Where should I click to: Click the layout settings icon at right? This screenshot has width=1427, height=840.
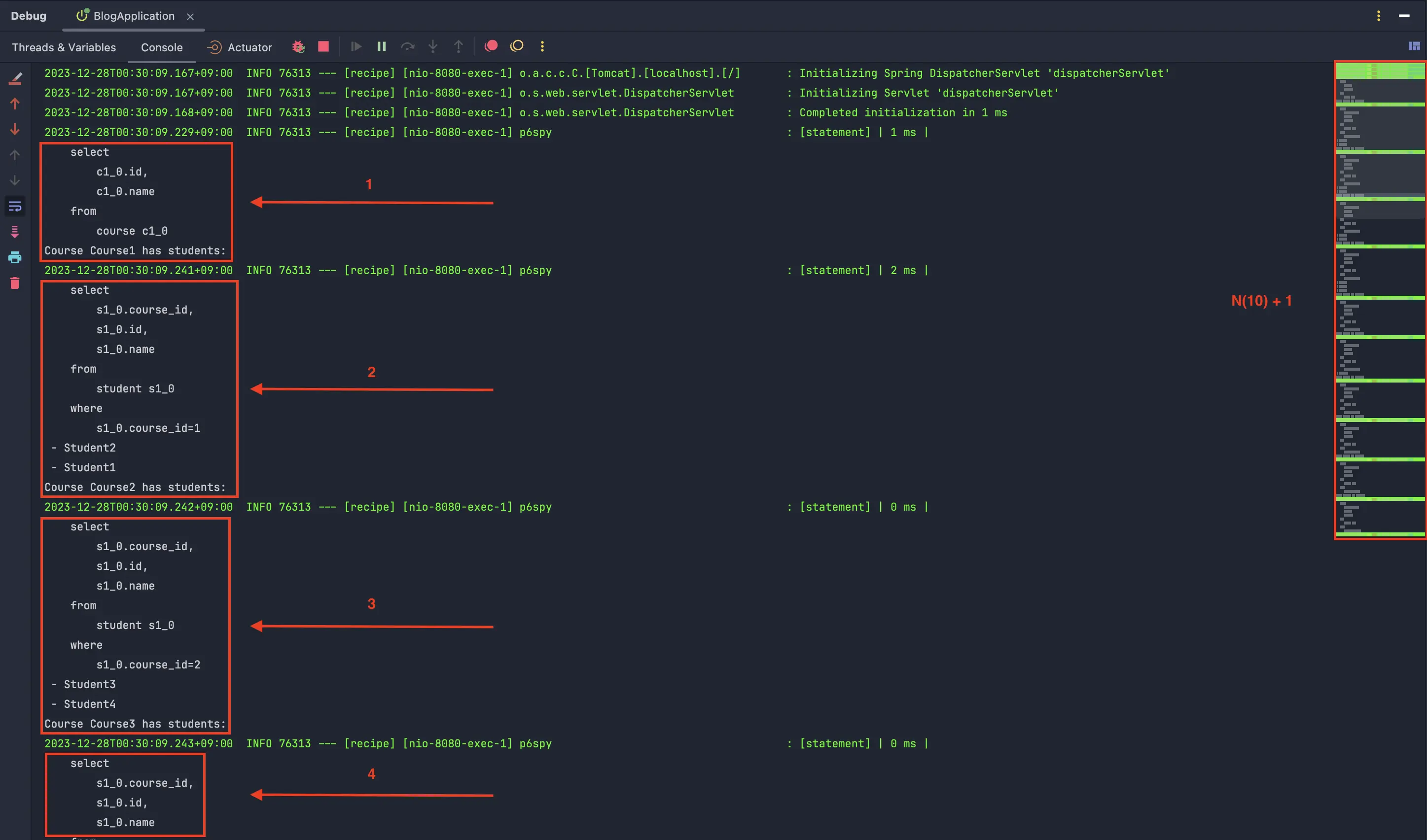pyautogui.click(x=1414, y=46)
